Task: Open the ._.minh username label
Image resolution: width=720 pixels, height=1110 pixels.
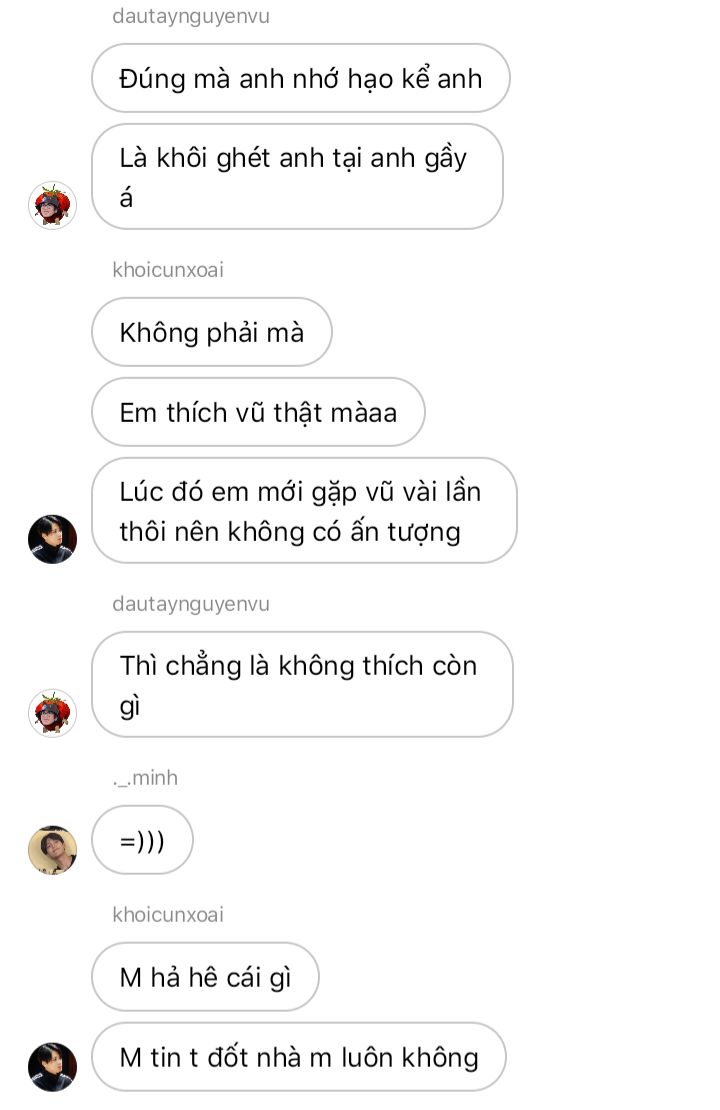Action: point(145,777)
